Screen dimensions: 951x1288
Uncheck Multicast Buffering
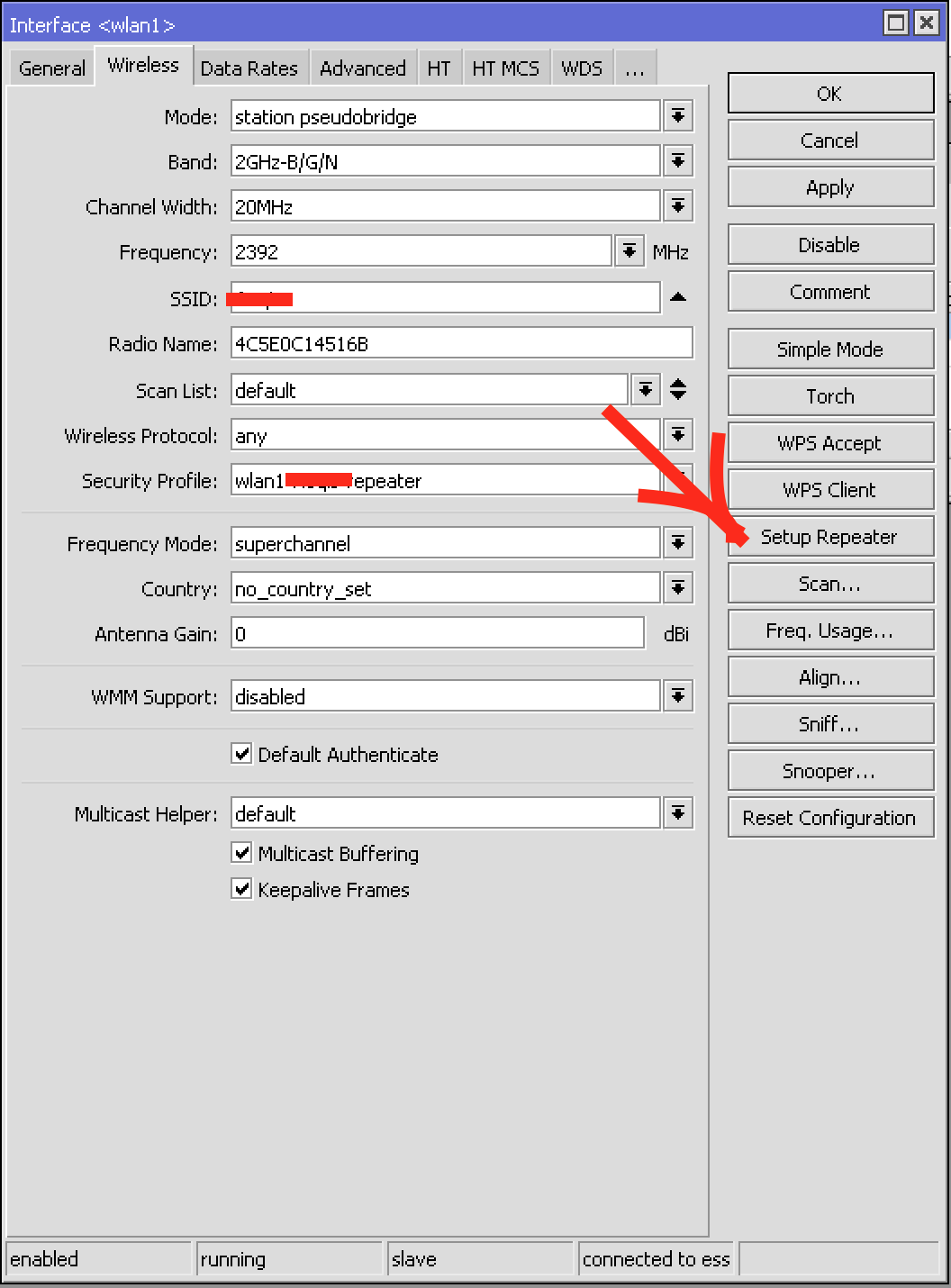[x=240, y=853]
